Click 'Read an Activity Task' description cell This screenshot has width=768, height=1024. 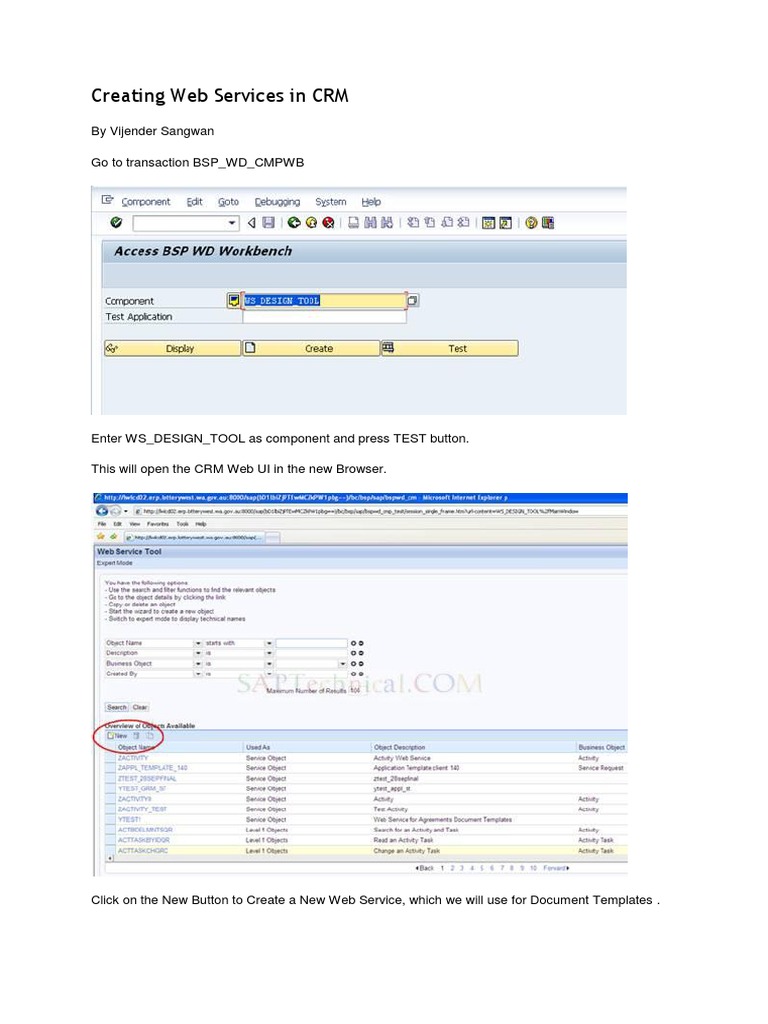tap(403, 840)
